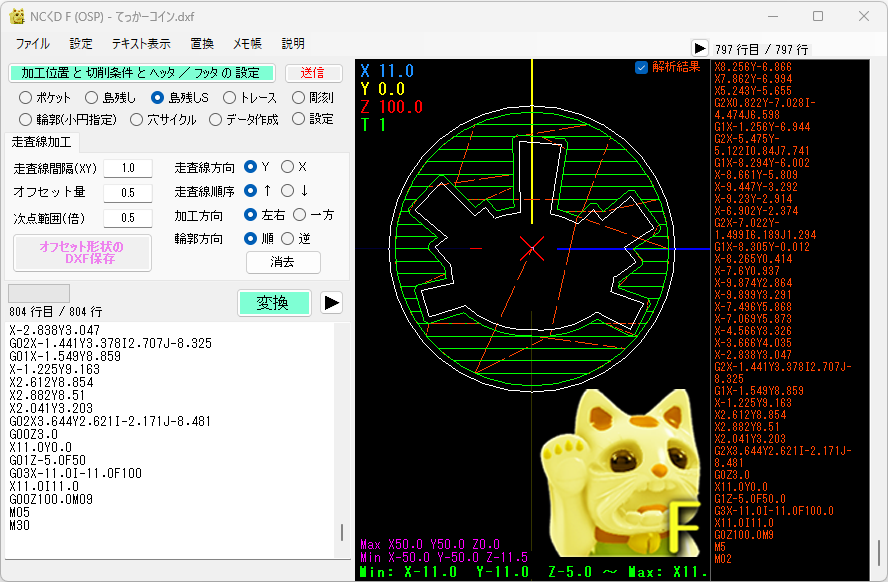Open the テキスト表示 menu

pos(141,44)
